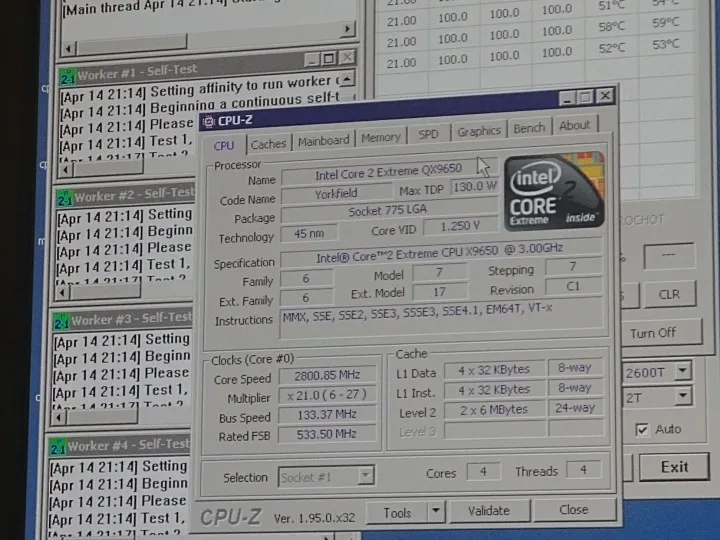Click the dashed value box above CLR
This screenshot has height=540, width=720.
pyautogui.click(x=669, y=256)
